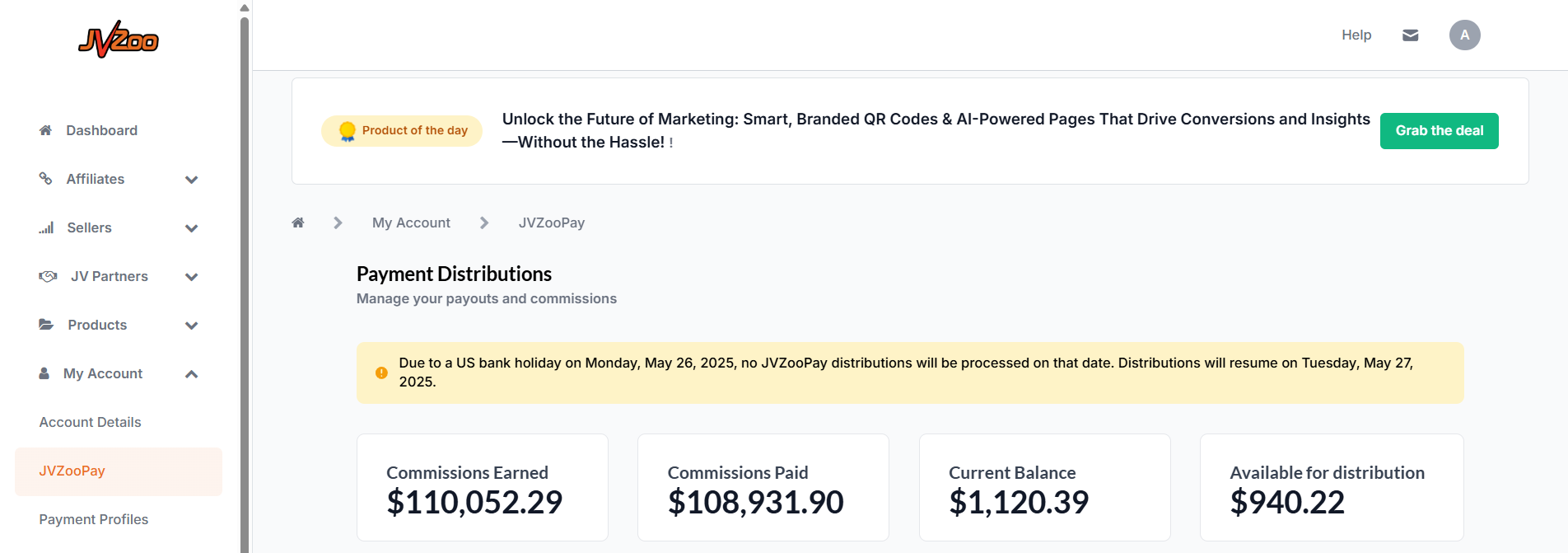Viewport: 1568px width, 553px height.
Task: Click the Affiliates menu label
Action: (96, 179)
